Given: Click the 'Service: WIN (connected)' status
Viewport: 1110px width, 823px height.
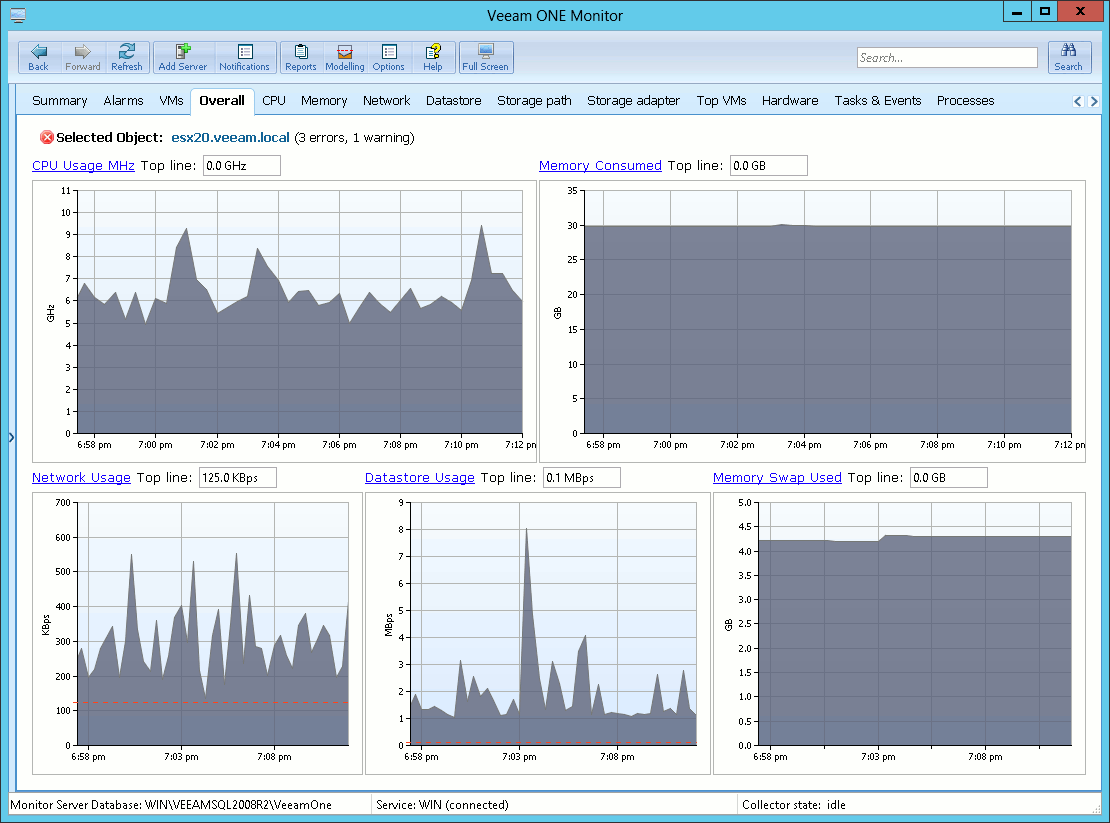Looking at the screenshot, I should (x=442, y=805).
